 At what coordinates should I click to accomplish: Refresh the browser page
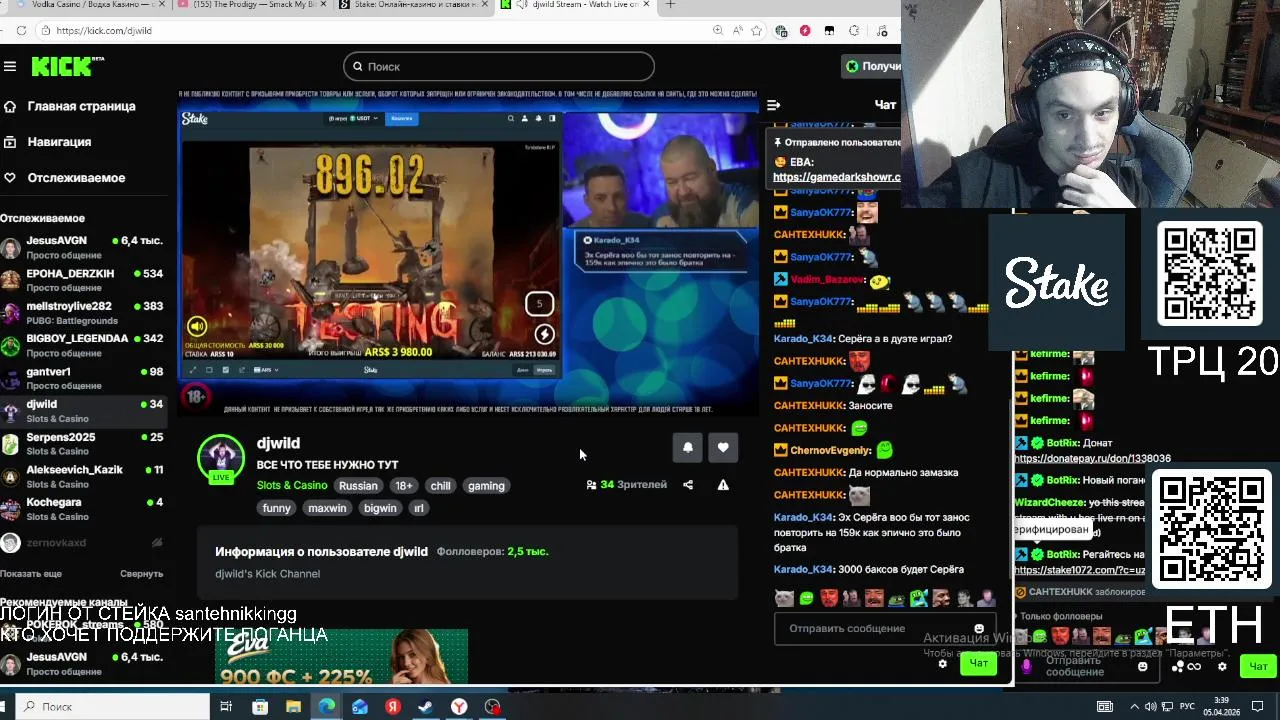point(21,31)
